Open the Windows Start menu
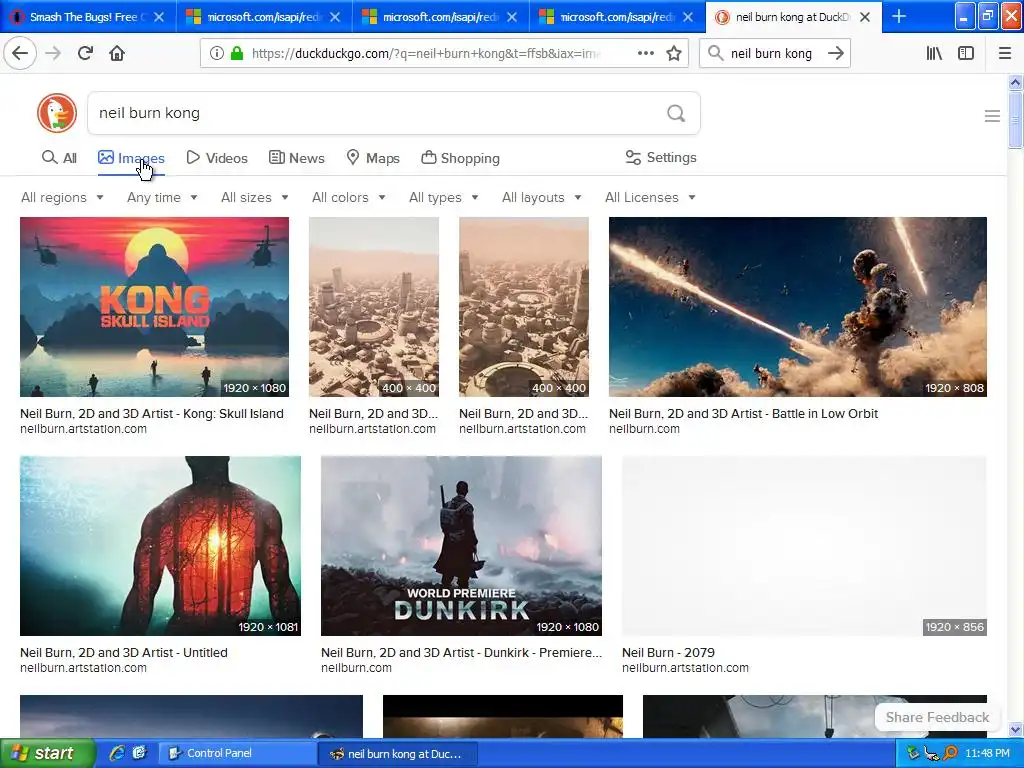The image size is (1024, 768). click(x=47, y=753)
